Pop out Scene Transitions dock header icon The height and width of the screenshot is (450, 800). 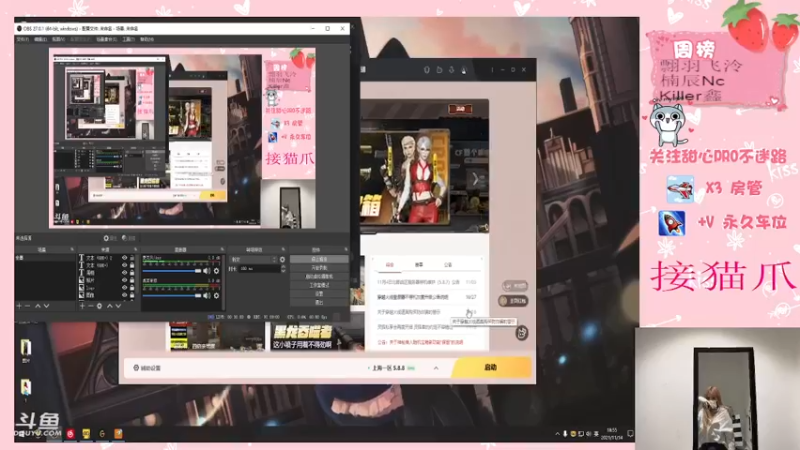pos(283,249)
